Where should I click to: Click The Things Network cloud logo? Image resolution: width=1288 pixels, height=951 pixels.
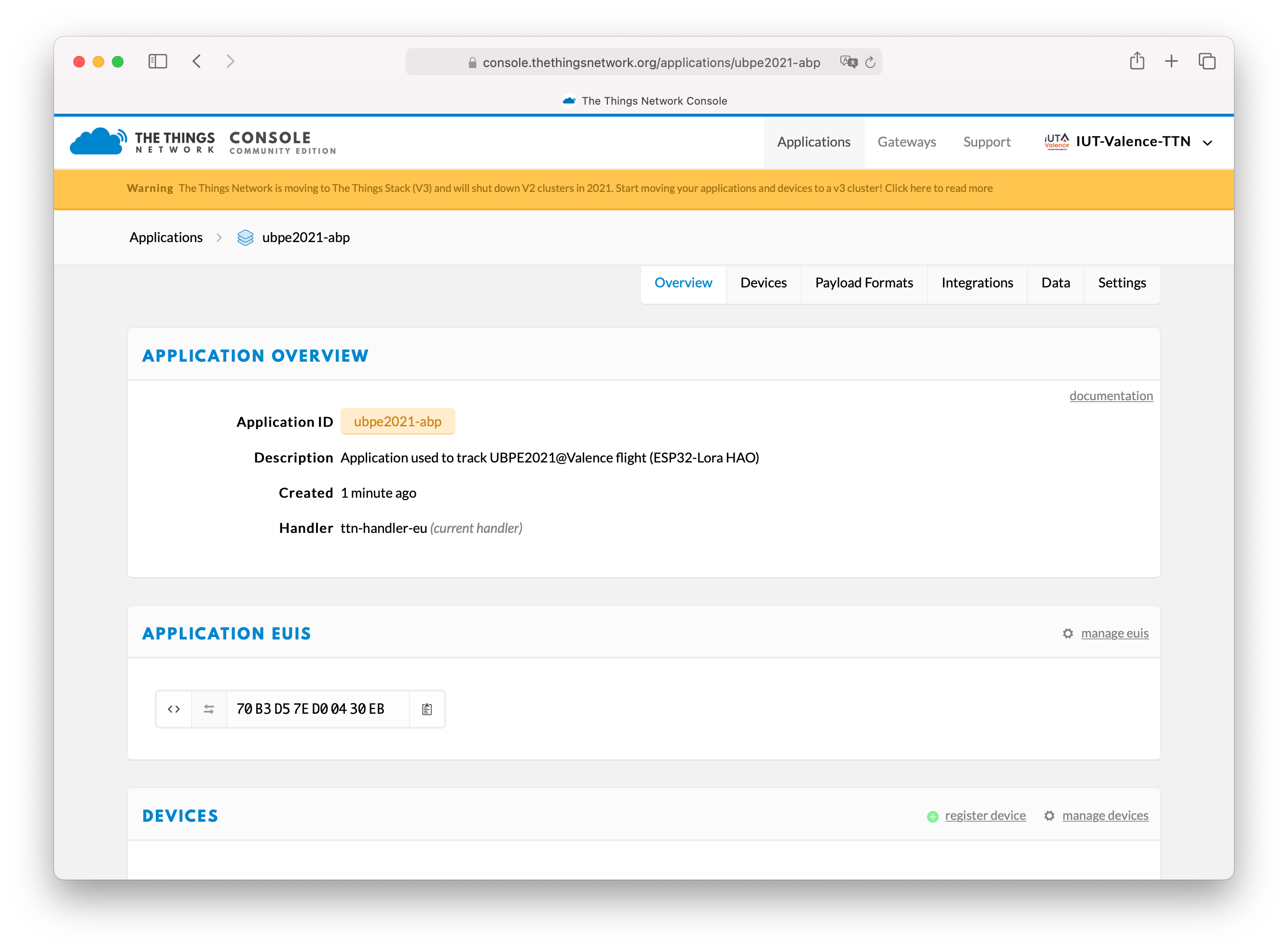98,141
